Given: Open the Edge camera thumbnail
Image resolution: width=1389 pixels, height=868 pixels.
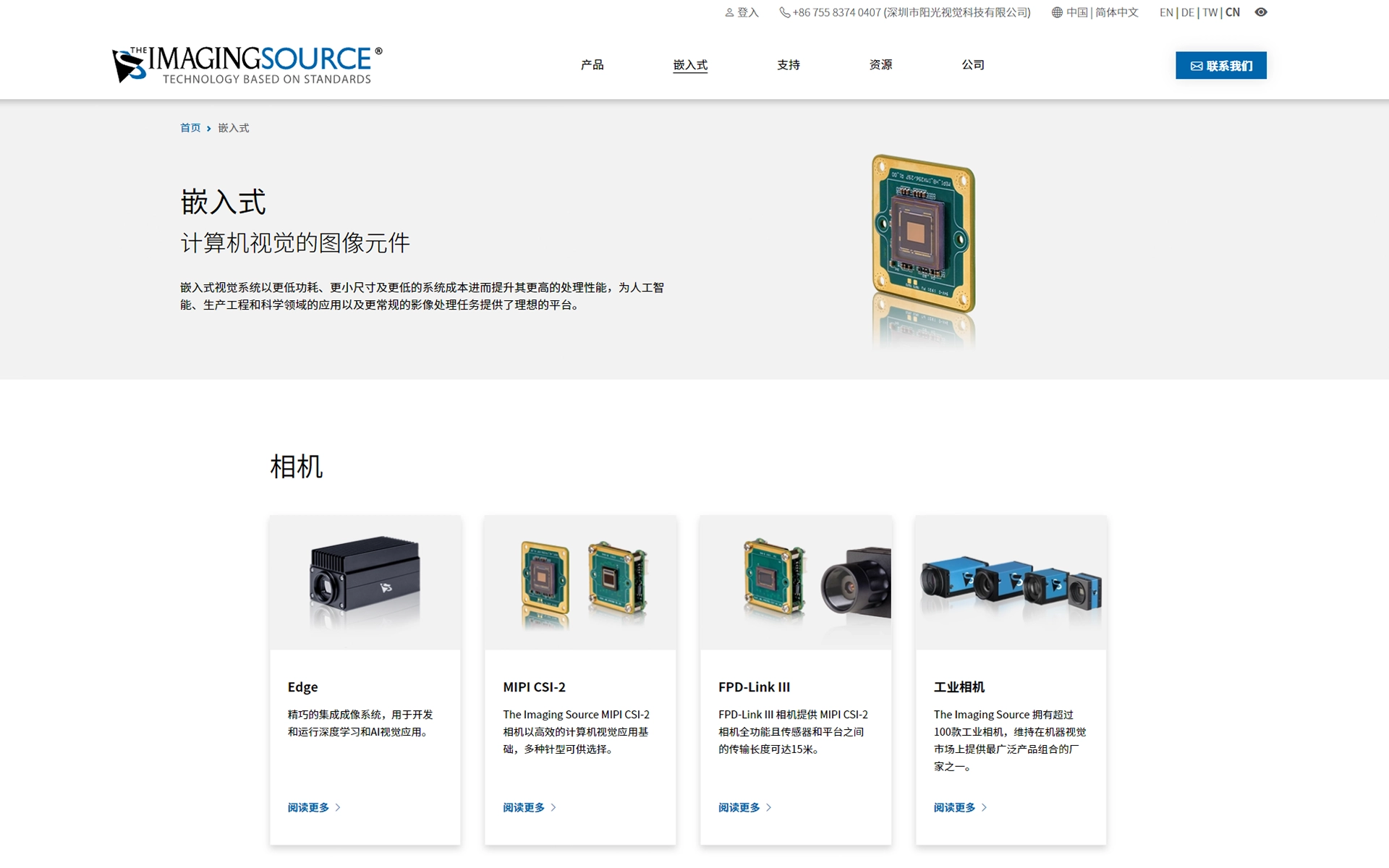Looking at the screenshot, I should click(365, 582).
